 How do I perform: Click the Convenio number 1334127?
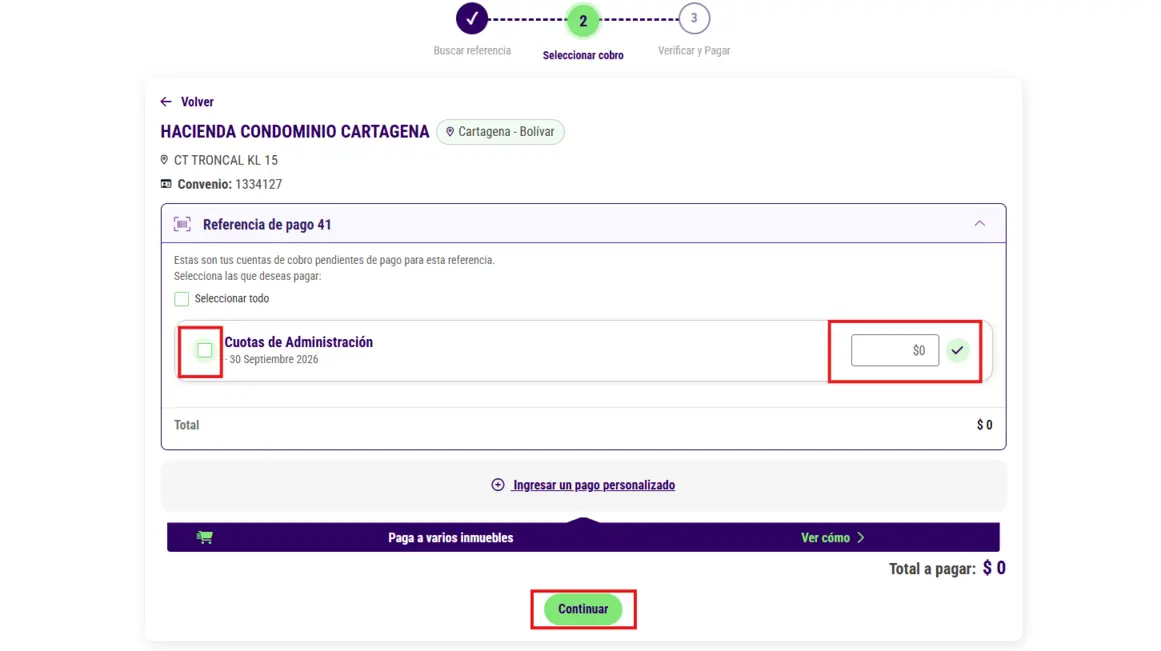258,184
